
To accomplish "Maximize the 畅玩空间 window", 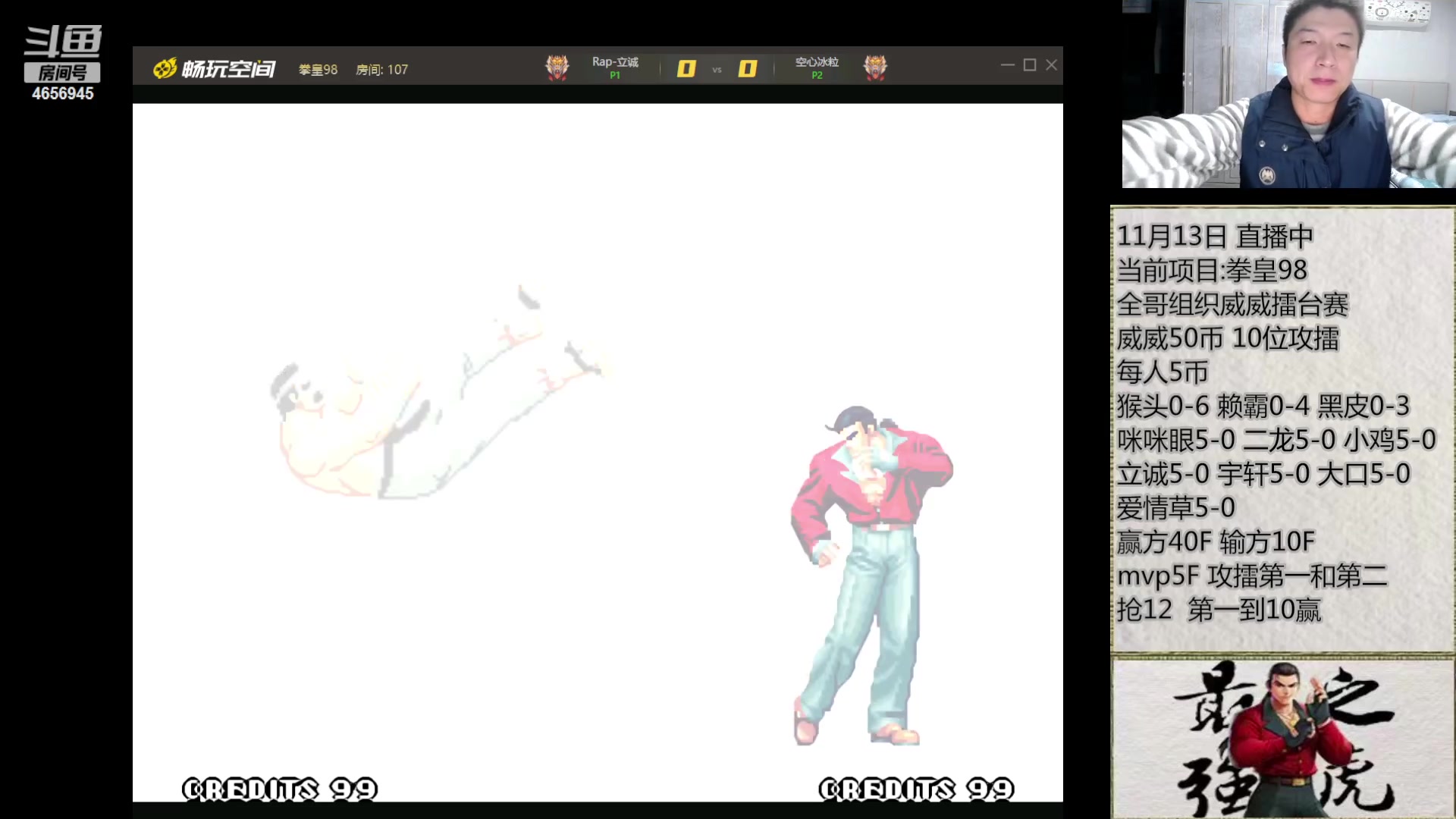I will click(1030, 65).
